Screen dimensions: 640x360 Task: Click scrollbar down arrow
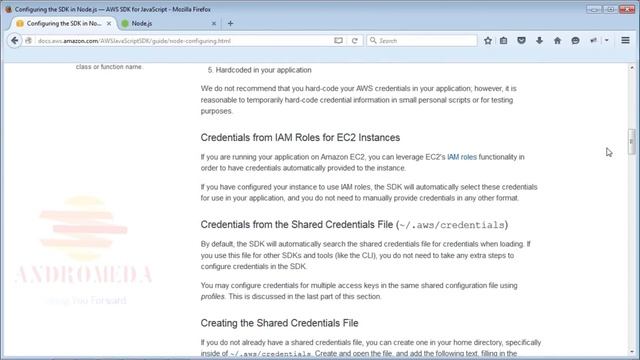pyautogui.click(x=631, y=351)
